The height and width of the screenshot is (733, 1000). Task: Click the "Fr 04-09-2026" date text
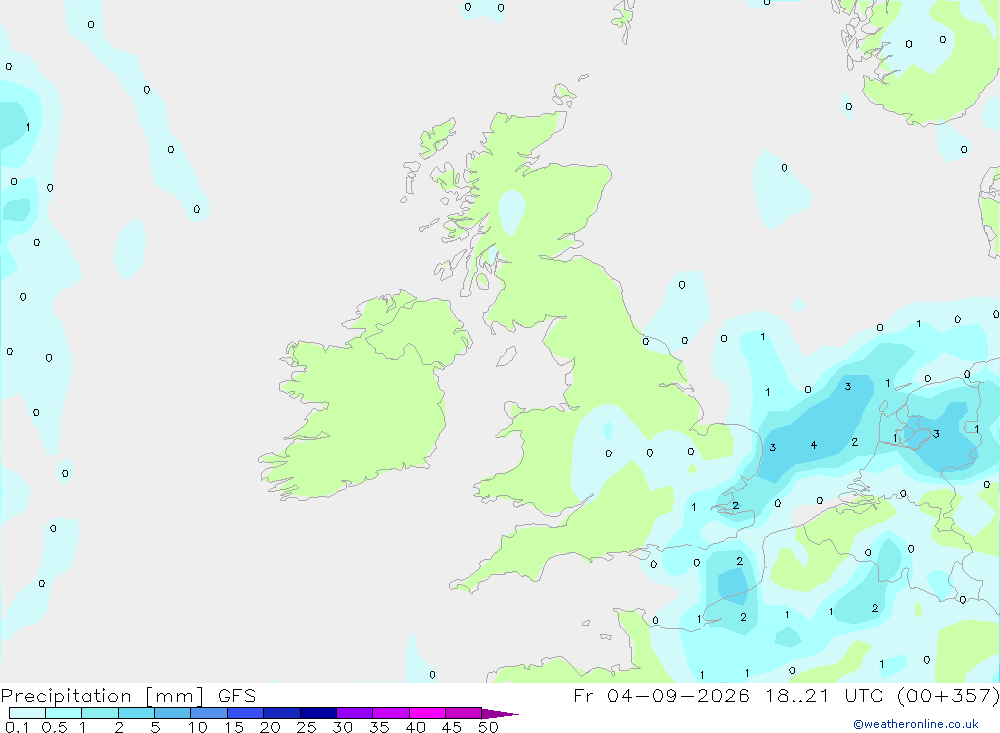[x=661, y=696]
